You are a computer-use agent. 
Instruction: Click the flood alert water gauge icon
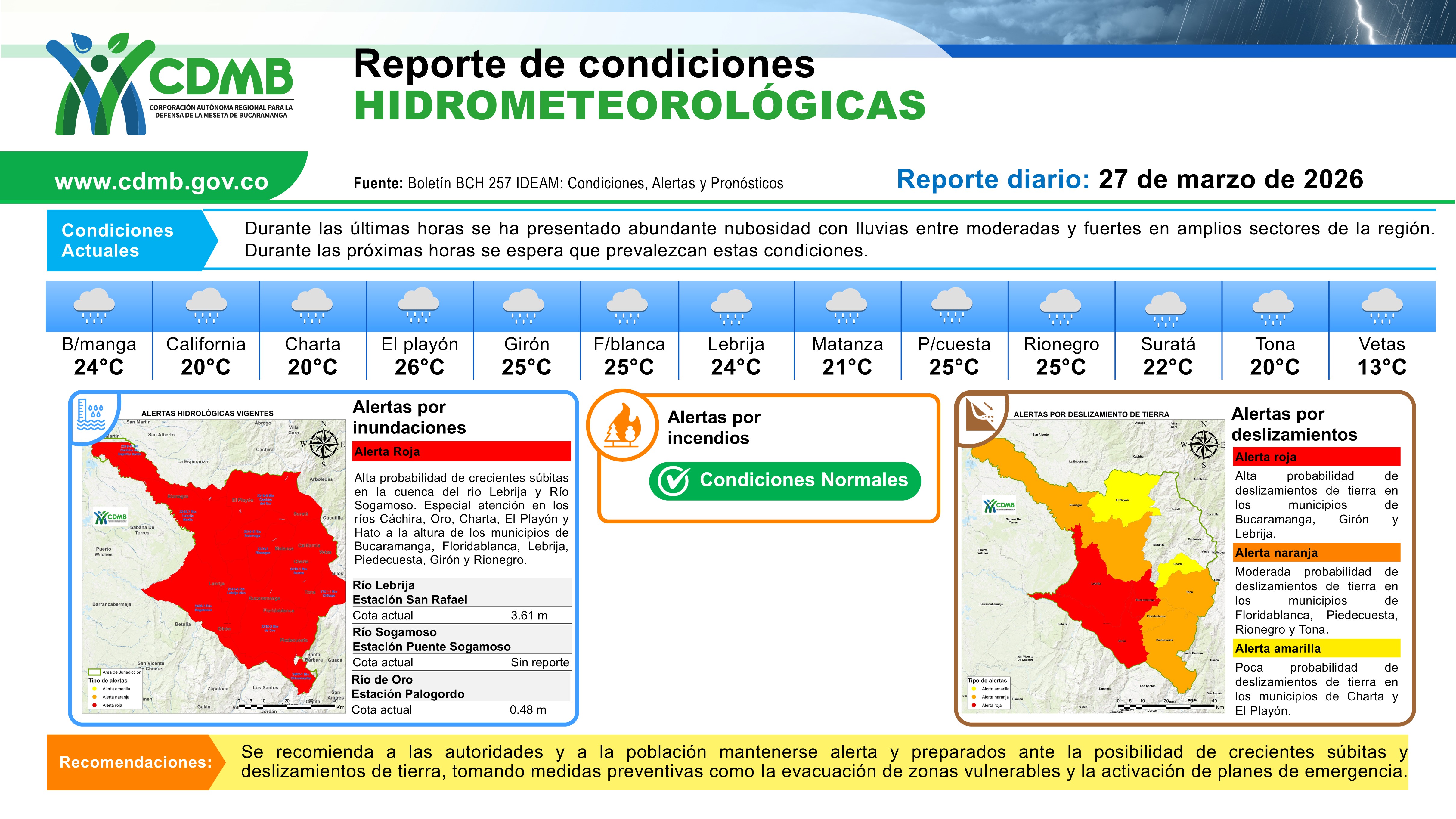tap(90, 414)
